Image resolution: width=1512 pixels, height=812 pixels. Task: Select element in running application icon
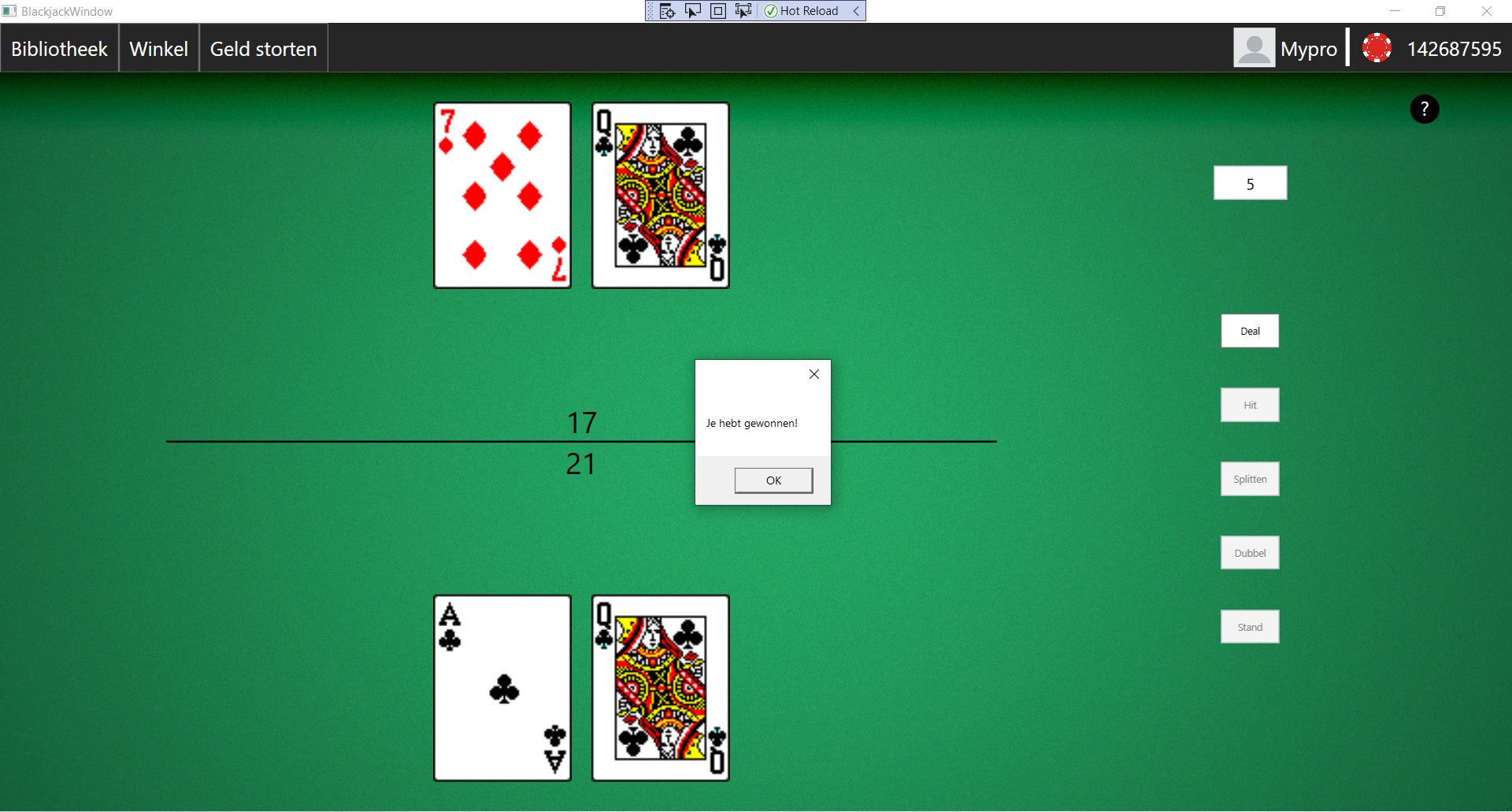click(x=743, y=10)
